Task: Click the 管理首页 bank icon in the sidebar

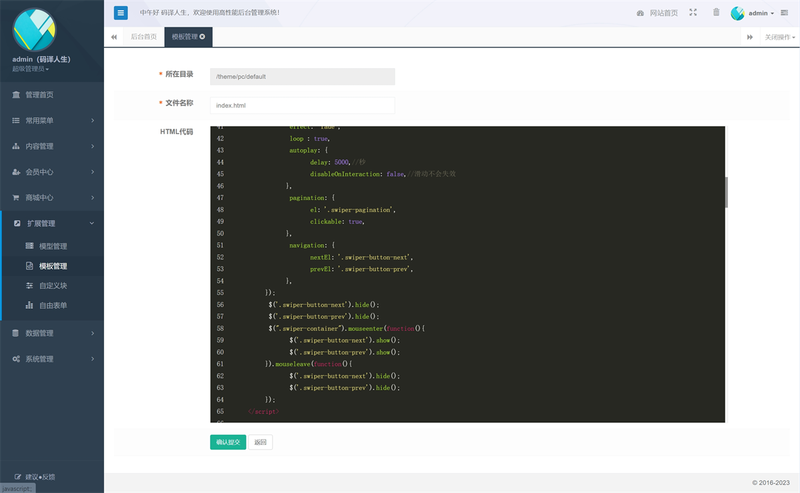Action: tap(16, 94)
